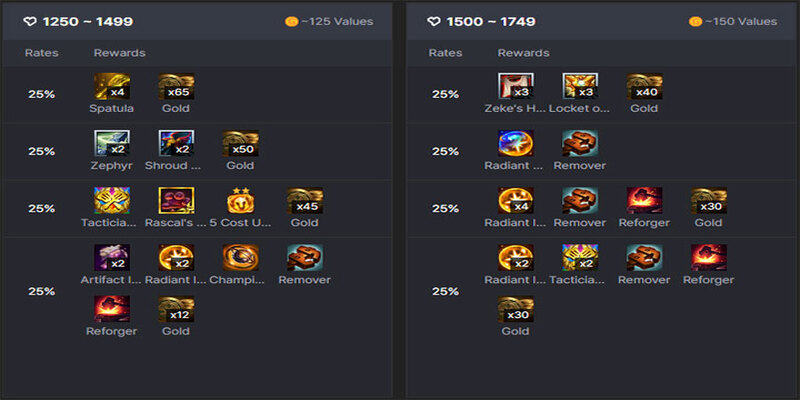Select the Locket x3 item icon
Viewport: 800px width, 400px height.
pyautogui.click(x=580, y=86)
